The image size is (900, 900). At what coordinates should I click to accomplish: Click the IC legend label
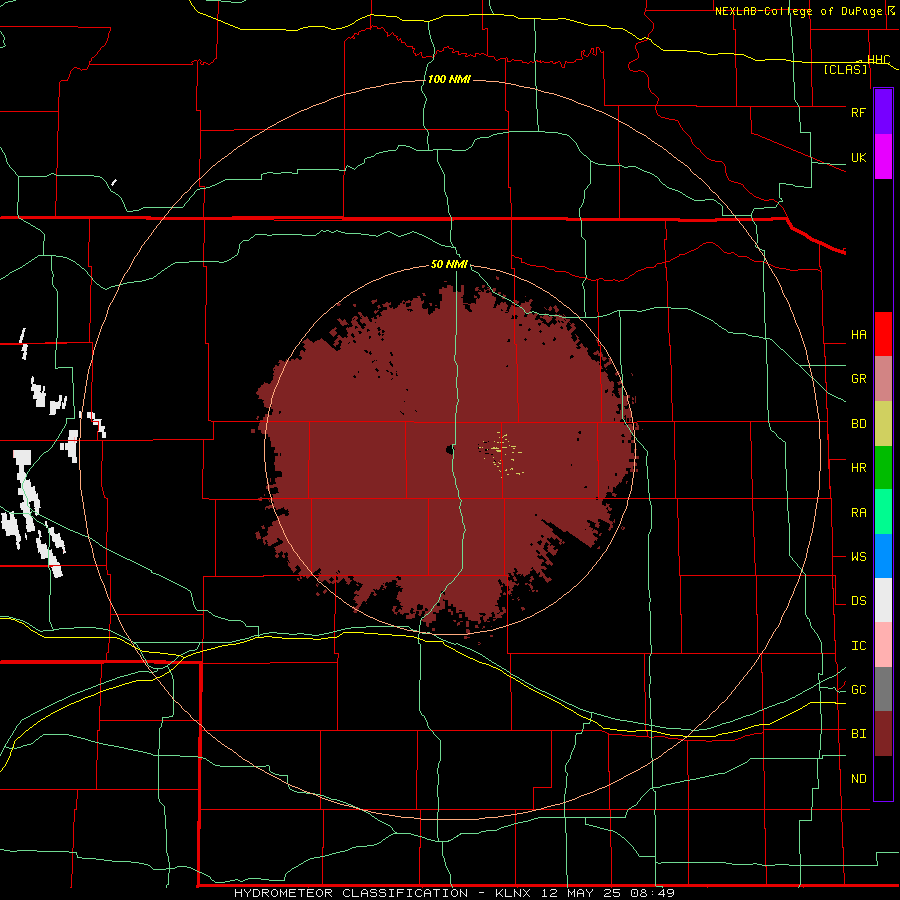click(858, 646)
